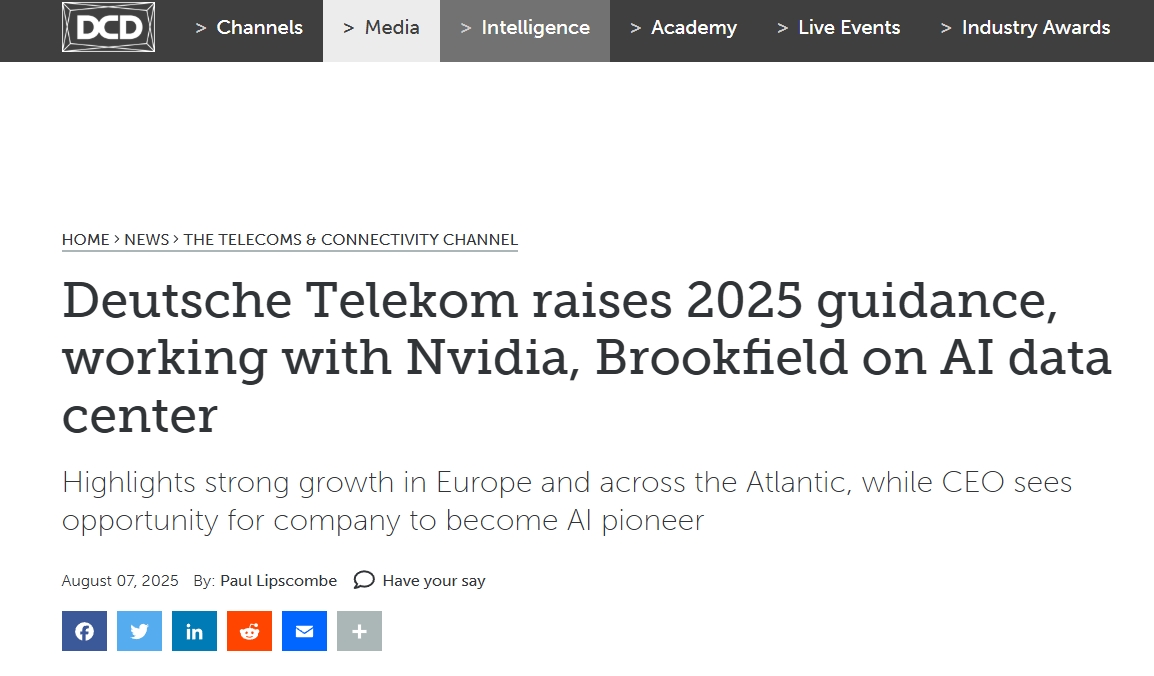The width and height of the screenshot is (1154, 676).
Task: Open more sharing options plus icon
Action: point(359,631)
